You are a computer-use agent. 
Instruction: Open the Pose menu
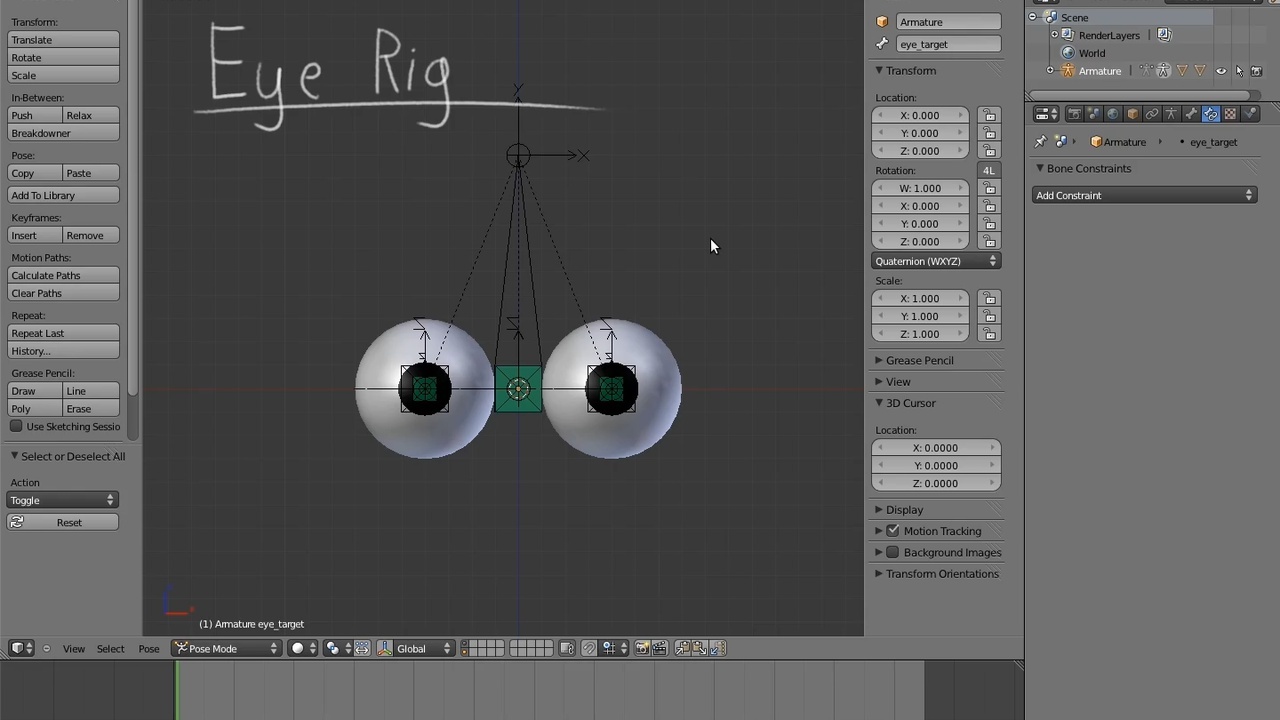tap(148, 648)
